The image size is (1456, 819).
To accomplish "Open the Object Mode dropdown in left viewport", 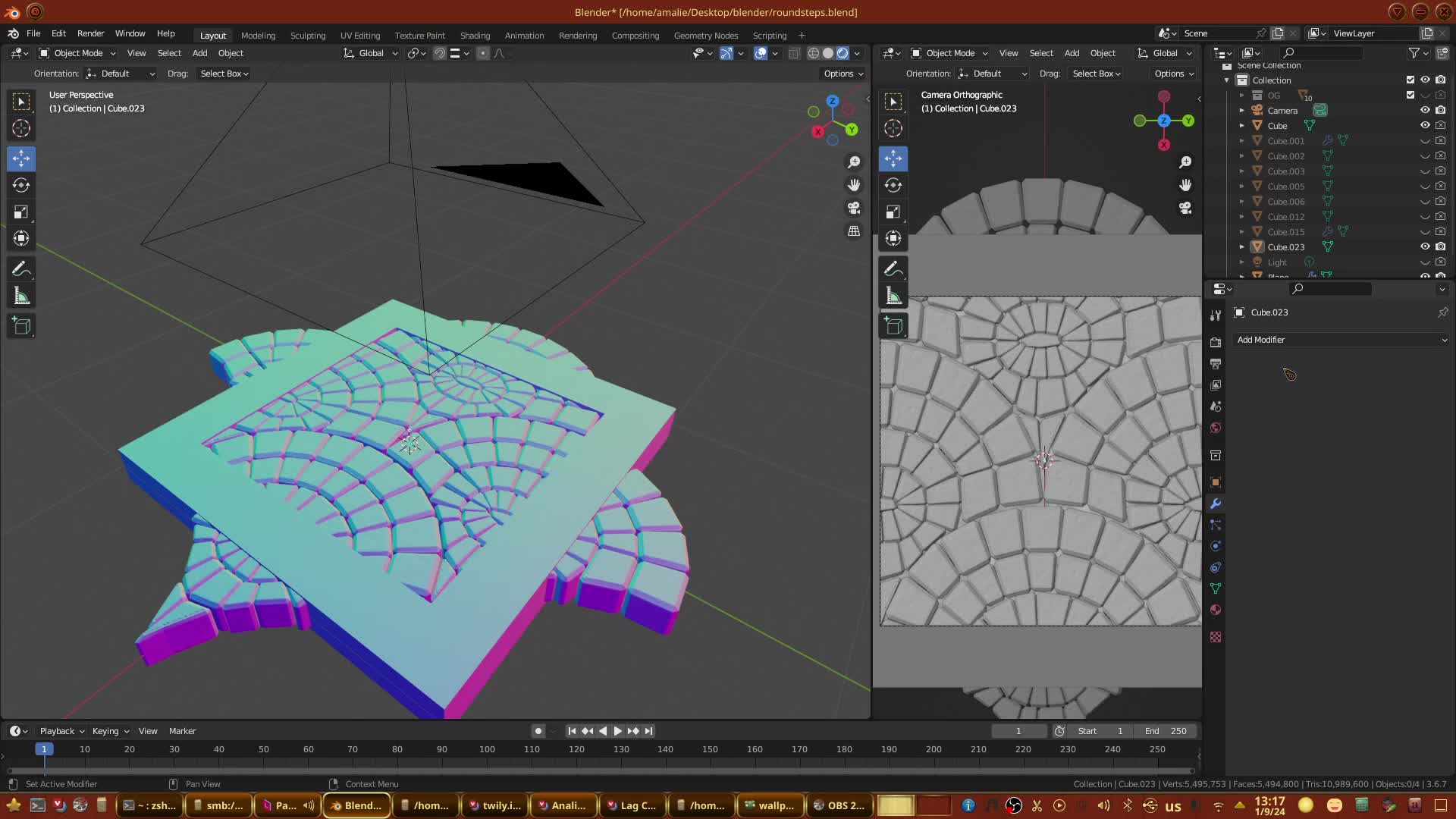I will click(77, 53).
